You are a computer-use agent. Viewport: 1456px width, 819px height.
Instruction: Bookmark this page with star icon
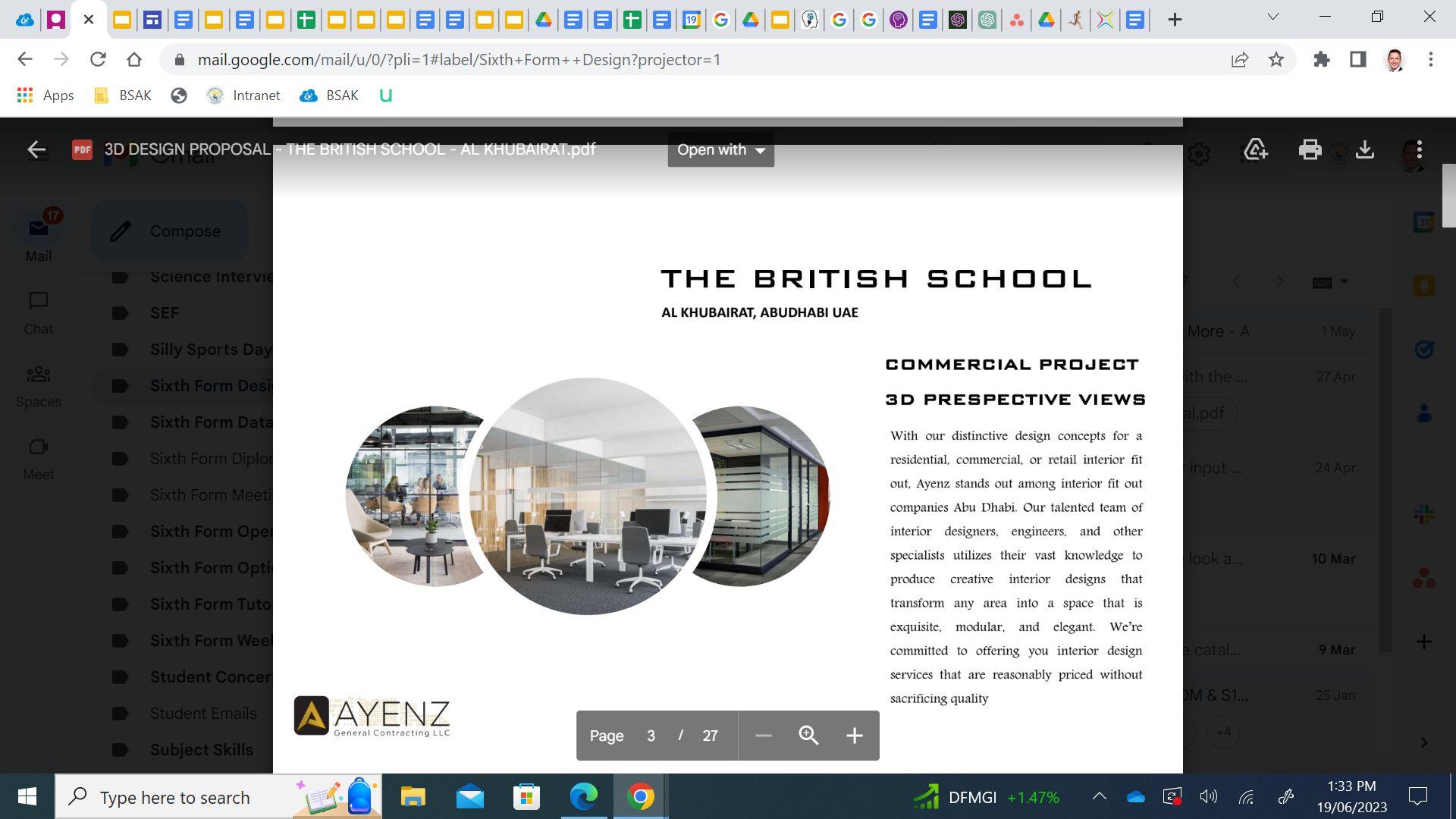click(1276, 59)
